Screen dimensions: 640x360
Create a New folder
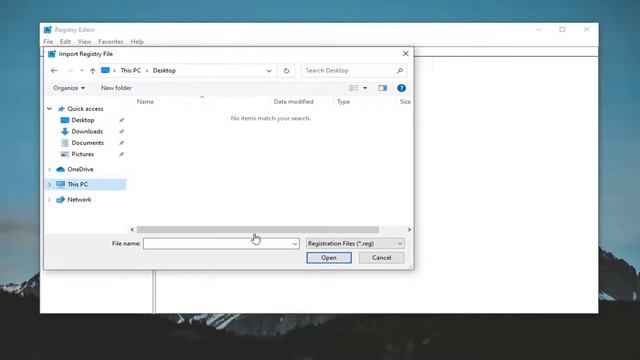[116, 88]
